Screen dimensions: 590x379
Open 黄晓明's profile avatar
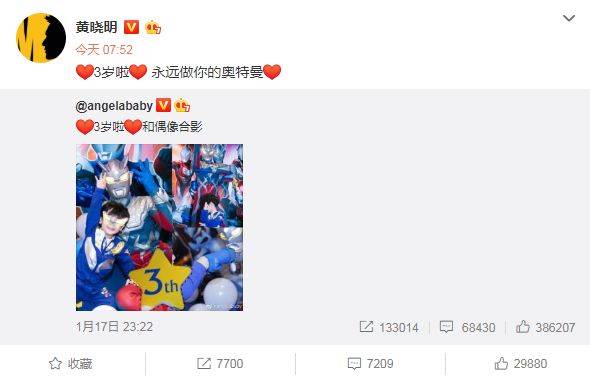(x=41, y=38)
